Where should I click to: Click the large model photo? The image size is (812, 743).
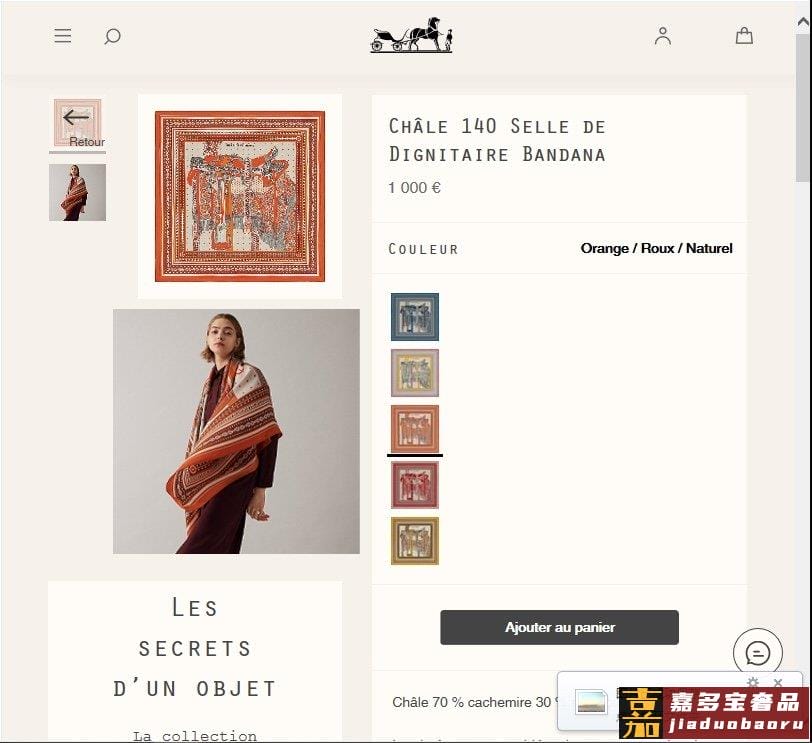click(x=236, y=431)
